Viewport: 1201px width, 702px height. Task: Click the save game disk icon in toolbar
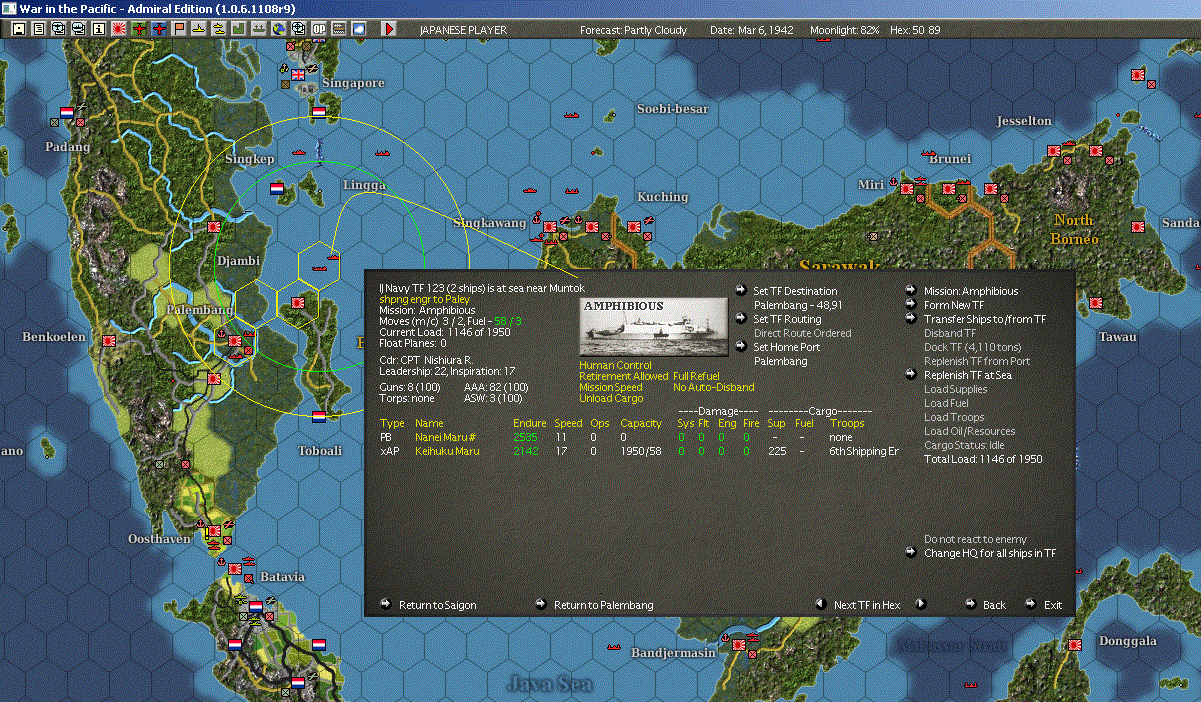click(18, 29)
